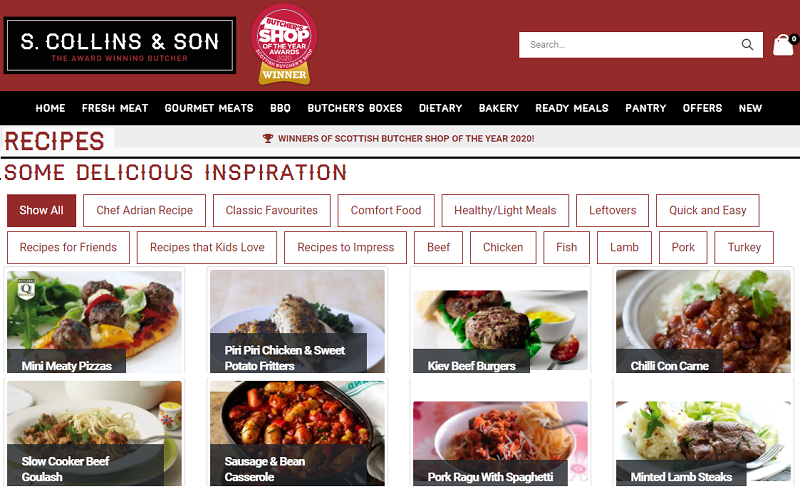
Task: Filter recipes by Lamb
Action: tap(624, 248)
